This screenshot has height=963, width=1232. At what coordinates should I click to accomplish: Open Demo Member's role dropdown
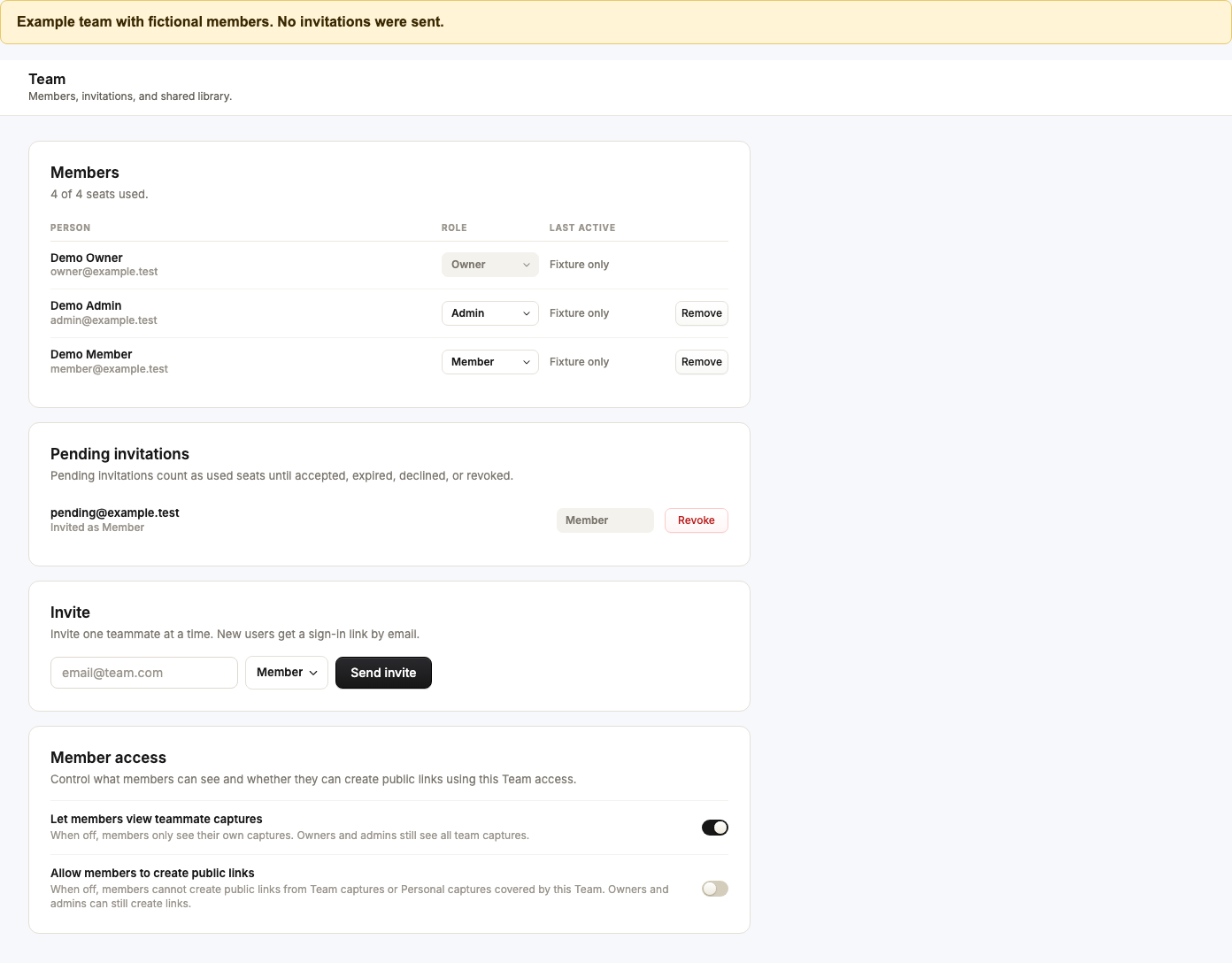489,362
